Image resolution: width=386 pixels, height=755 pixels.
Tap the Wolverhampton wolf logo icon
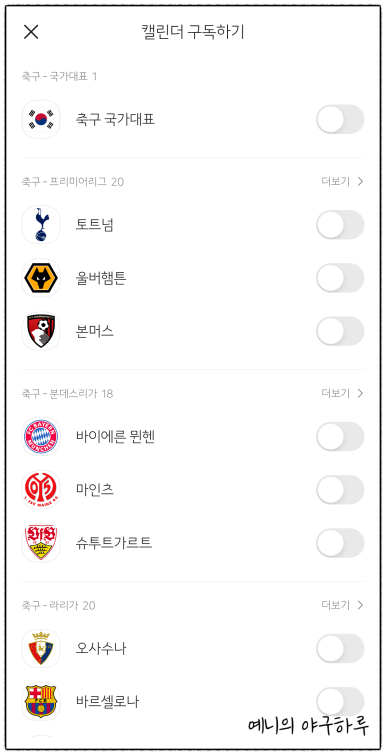point(41,278)
